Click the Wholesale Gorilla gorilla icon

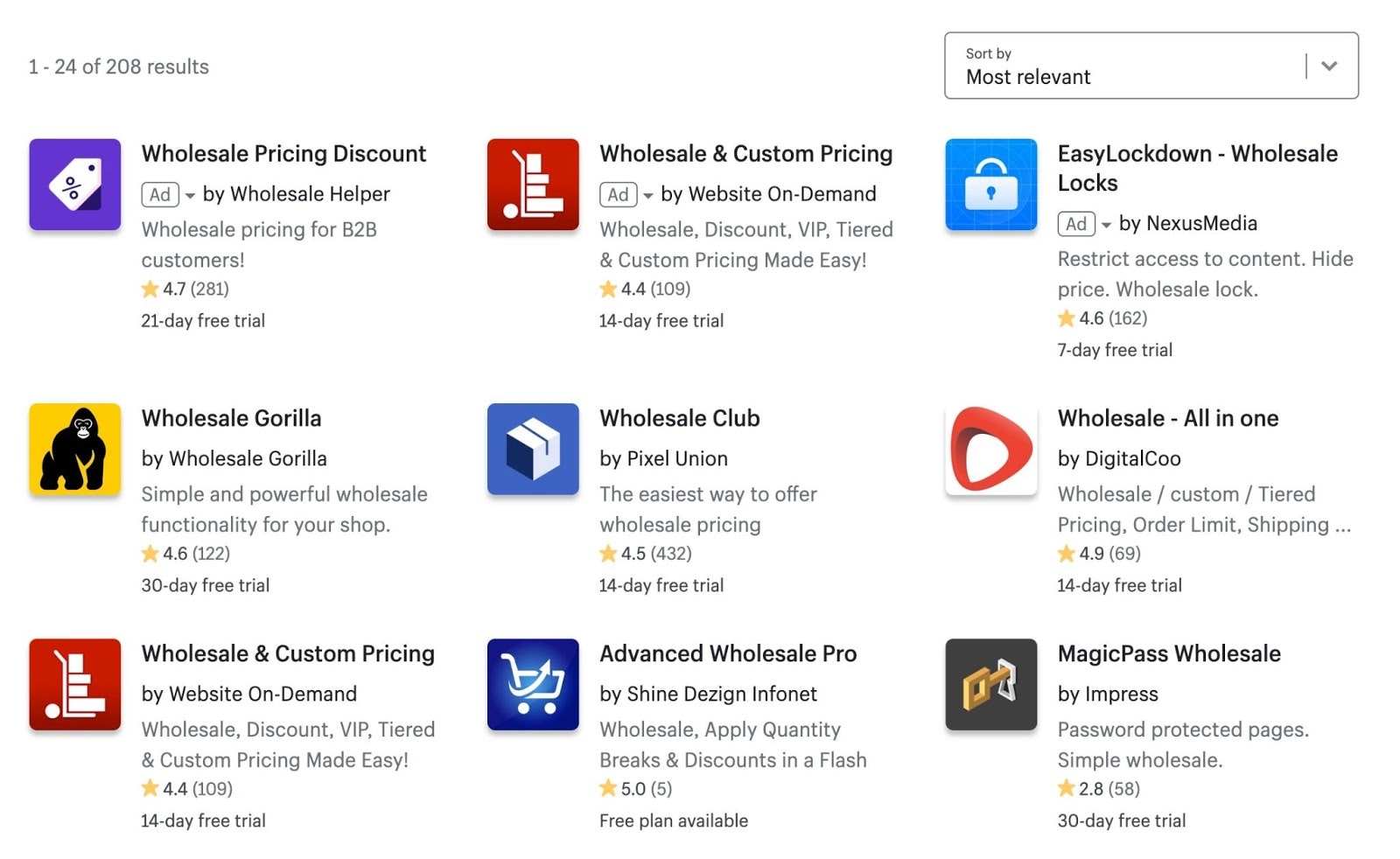pyautogui.click(x=74, y=449)
